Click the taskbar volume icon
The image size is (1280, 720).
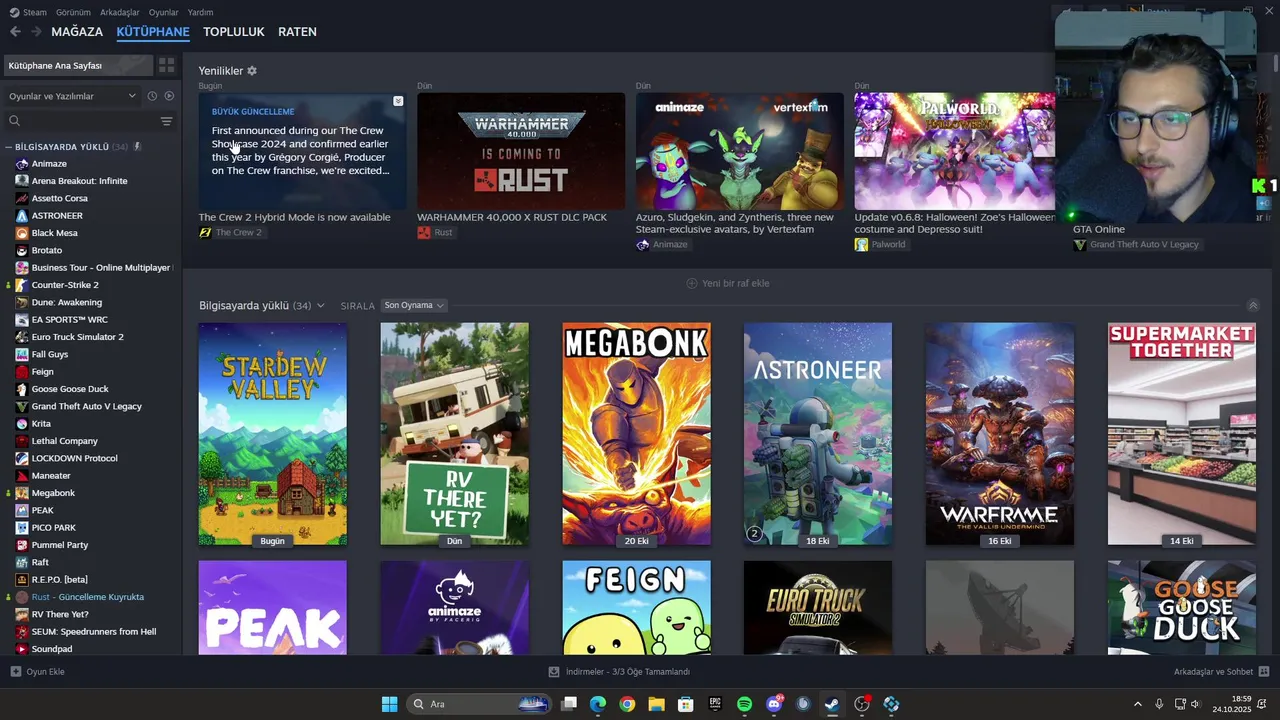(x=1196, y=704)
